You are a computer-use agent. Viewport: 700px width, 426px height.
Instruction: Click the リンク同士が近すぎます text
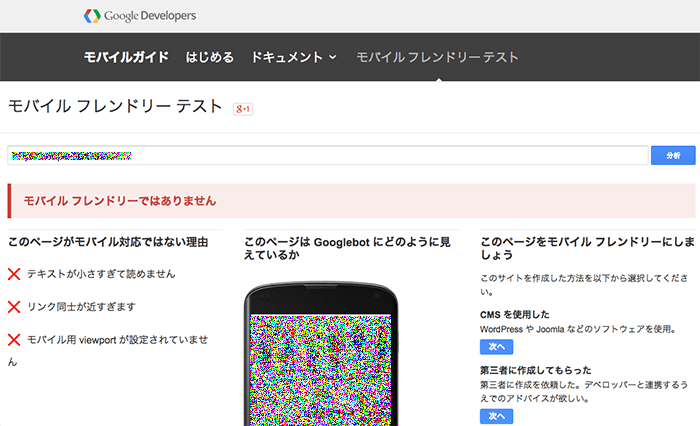[81, 307]
